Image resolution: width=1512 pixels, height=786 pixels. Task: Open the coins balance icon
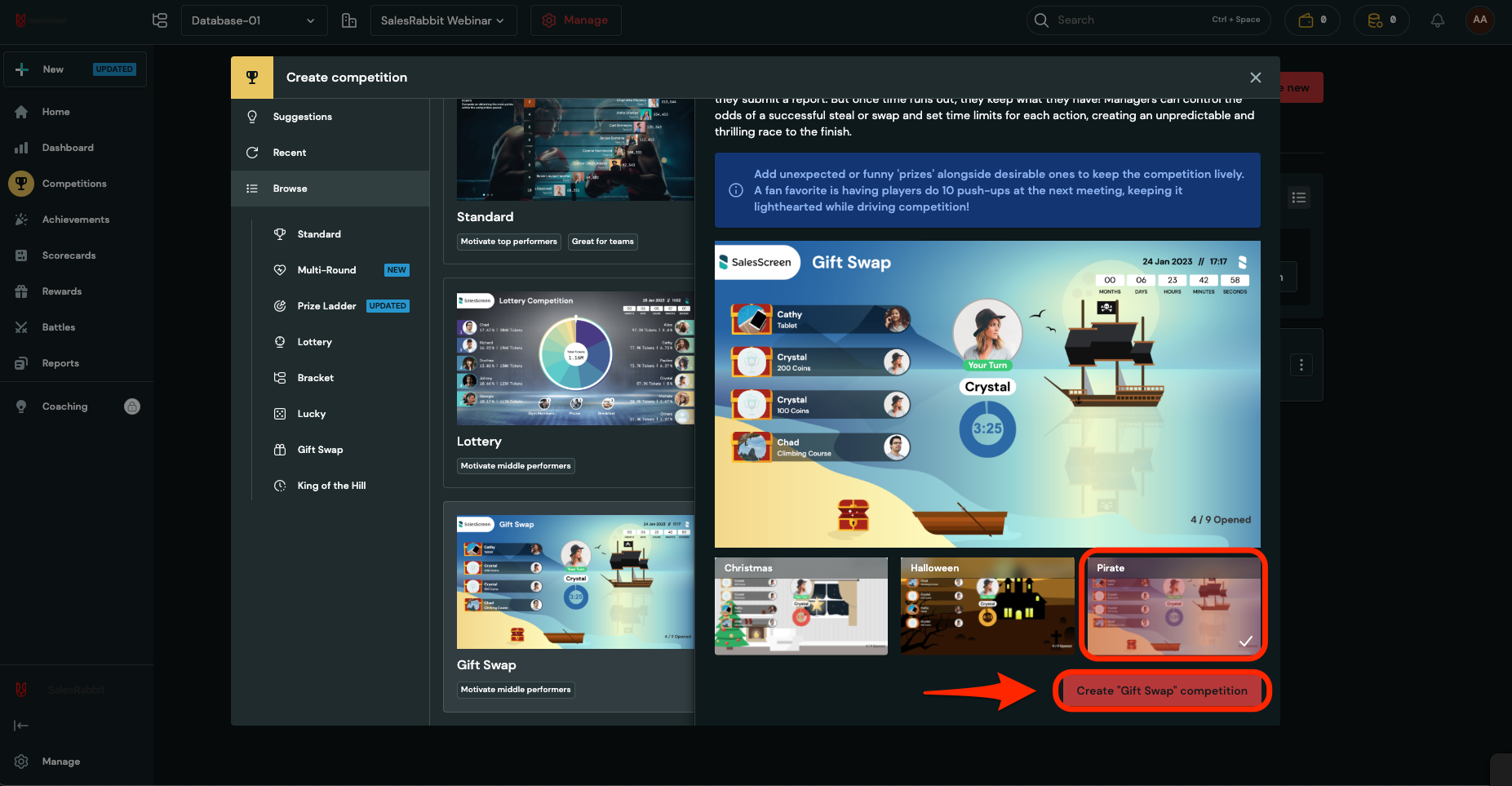[x=1381, y=20]
